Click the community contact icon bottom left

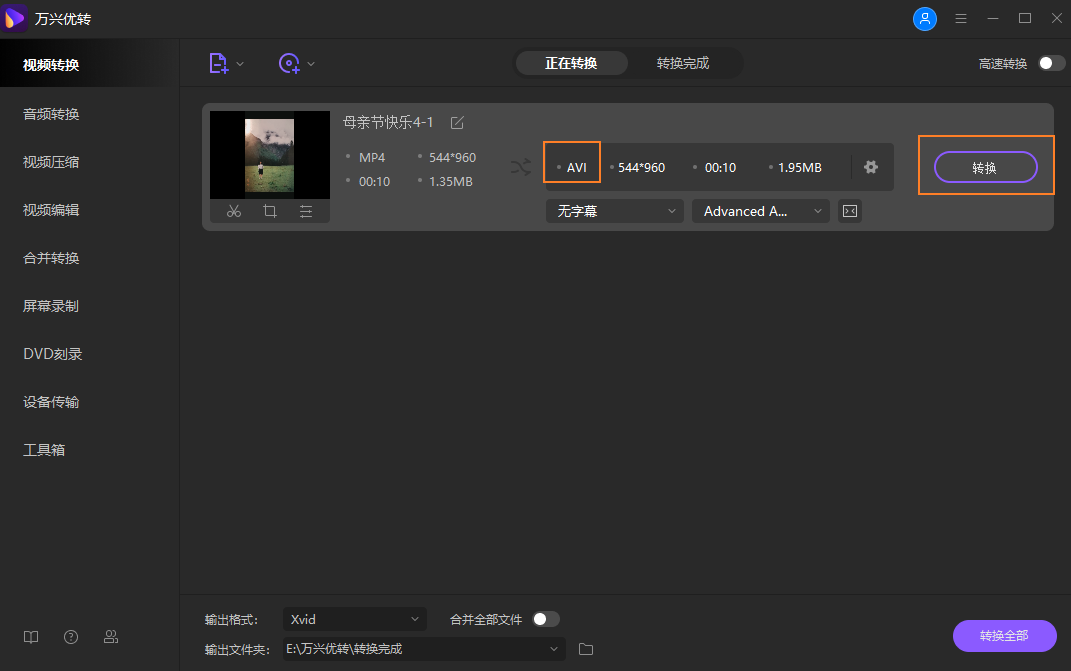[110, 637]
